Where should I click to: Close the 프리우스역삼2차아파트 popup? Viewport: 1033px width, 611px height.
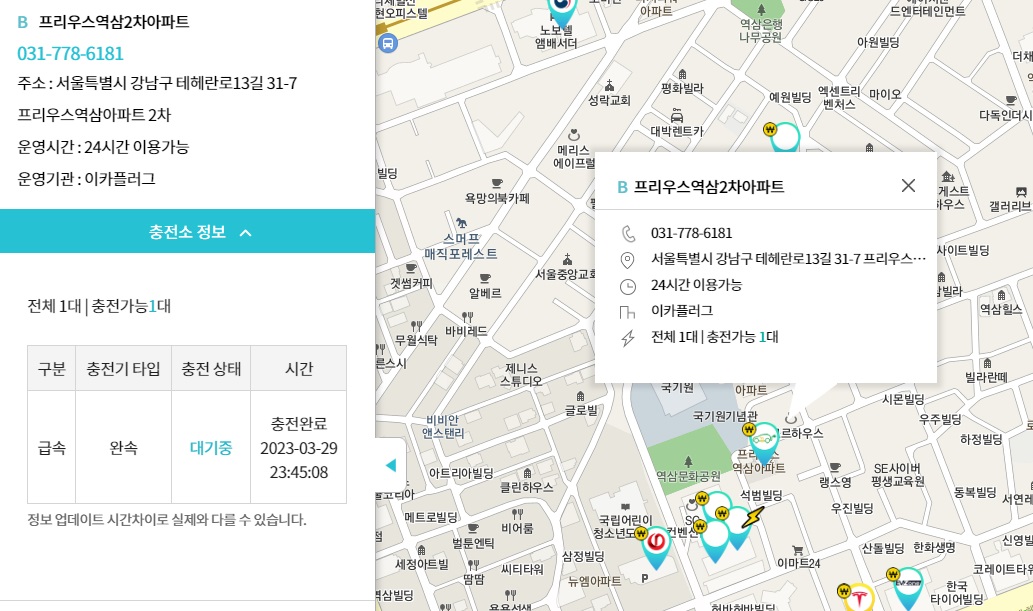click(908, 186)
